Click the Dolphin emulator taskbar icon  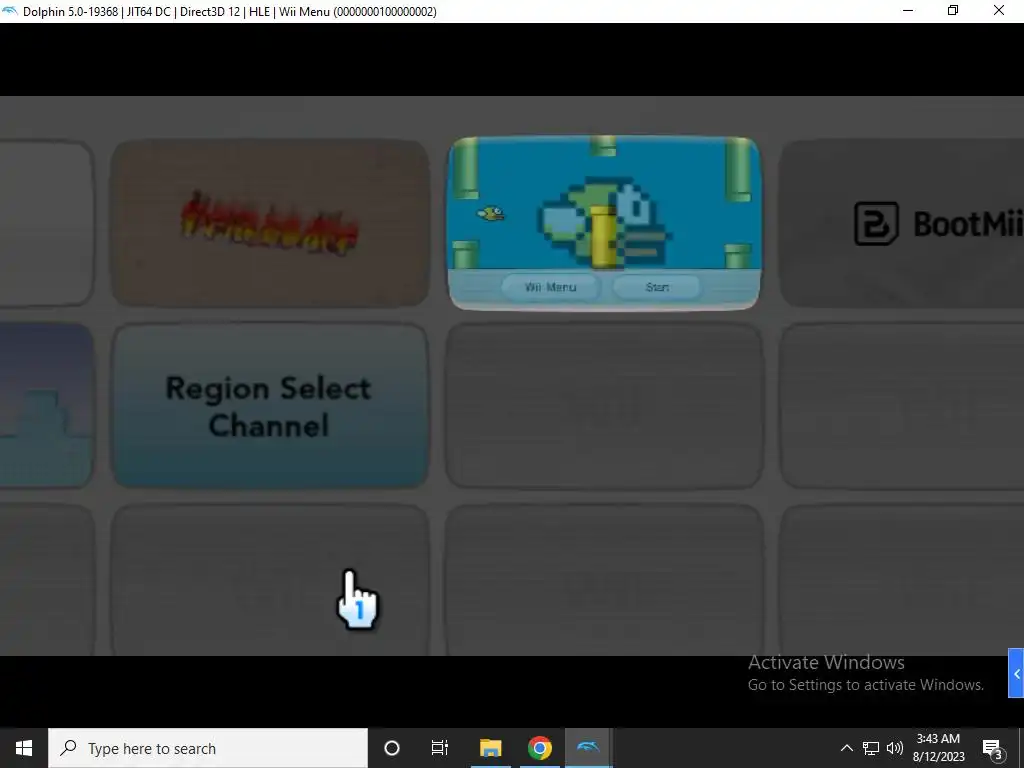588,748
